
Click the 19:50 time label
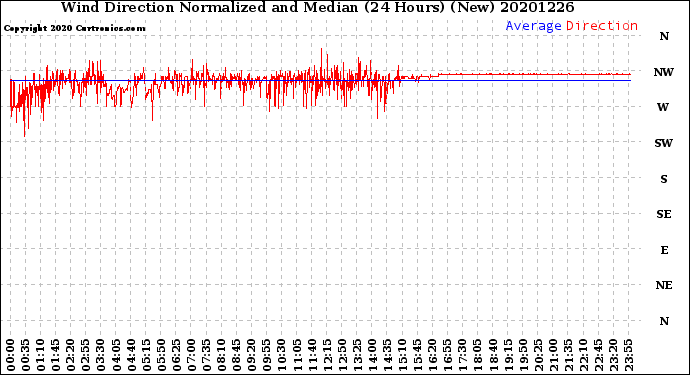tap(522, 355)
